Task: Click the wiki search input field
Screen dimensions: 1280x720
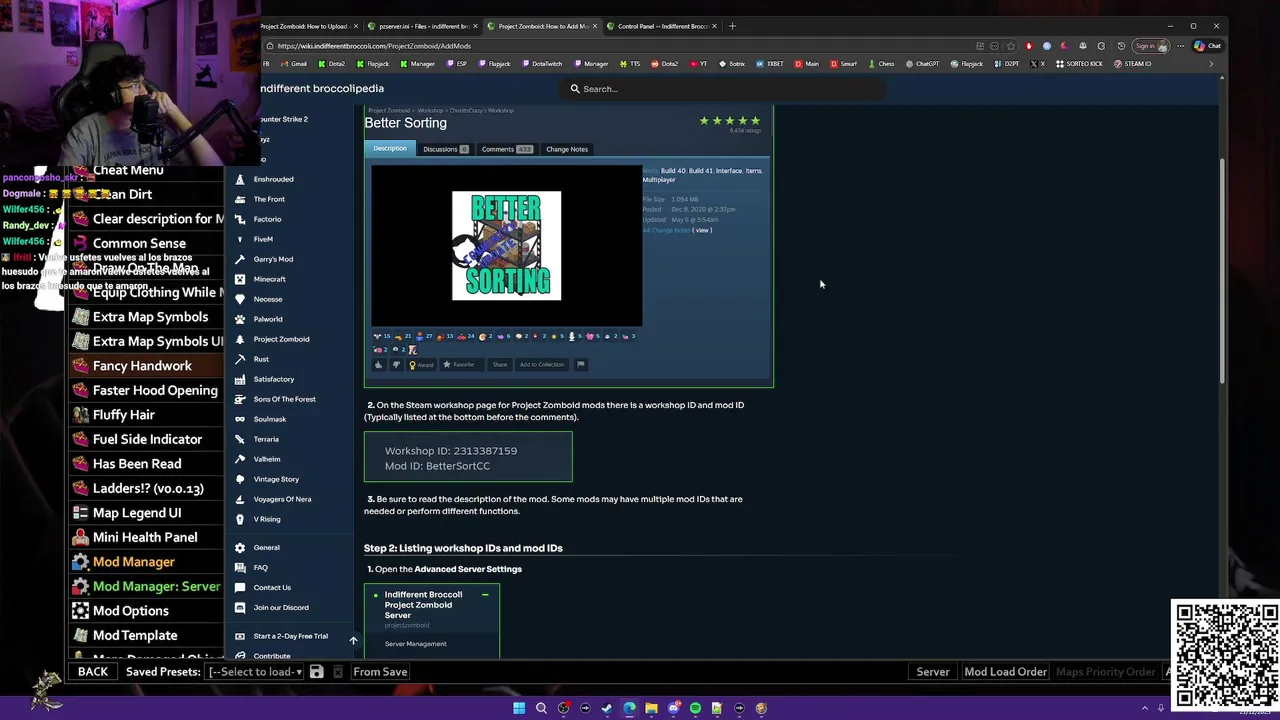Action: tap(725, 89)
